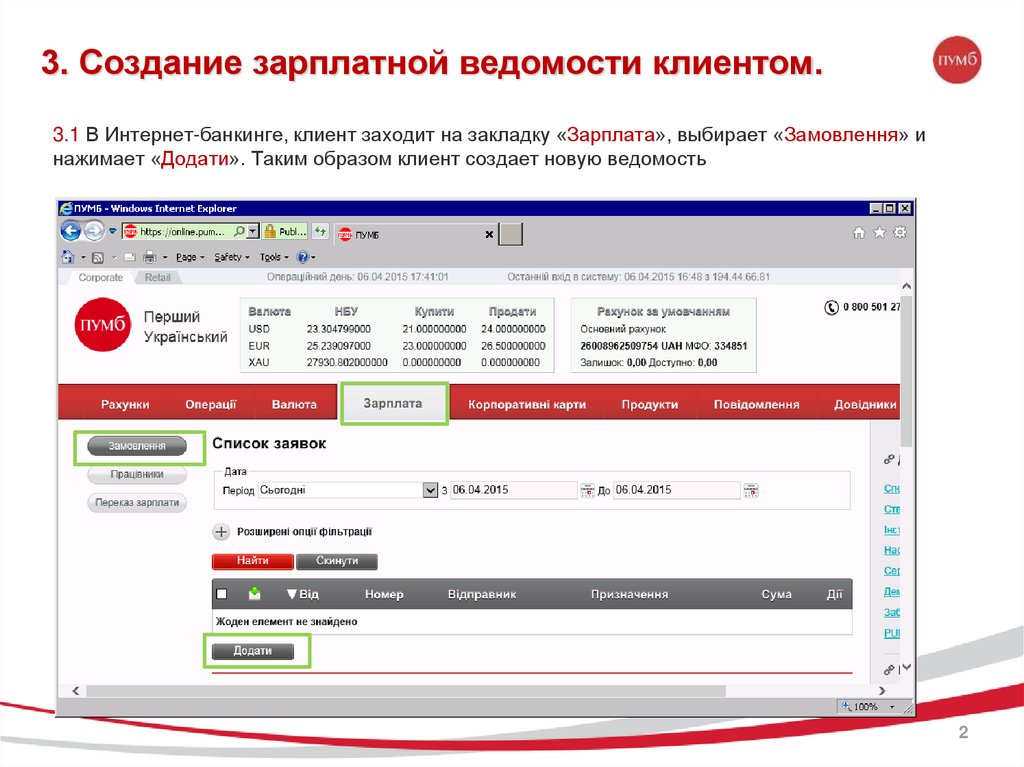
Task: Expand Розширені опції фільтрації with the plus icon
Action: pyautogui.click(x=221, y=532)
